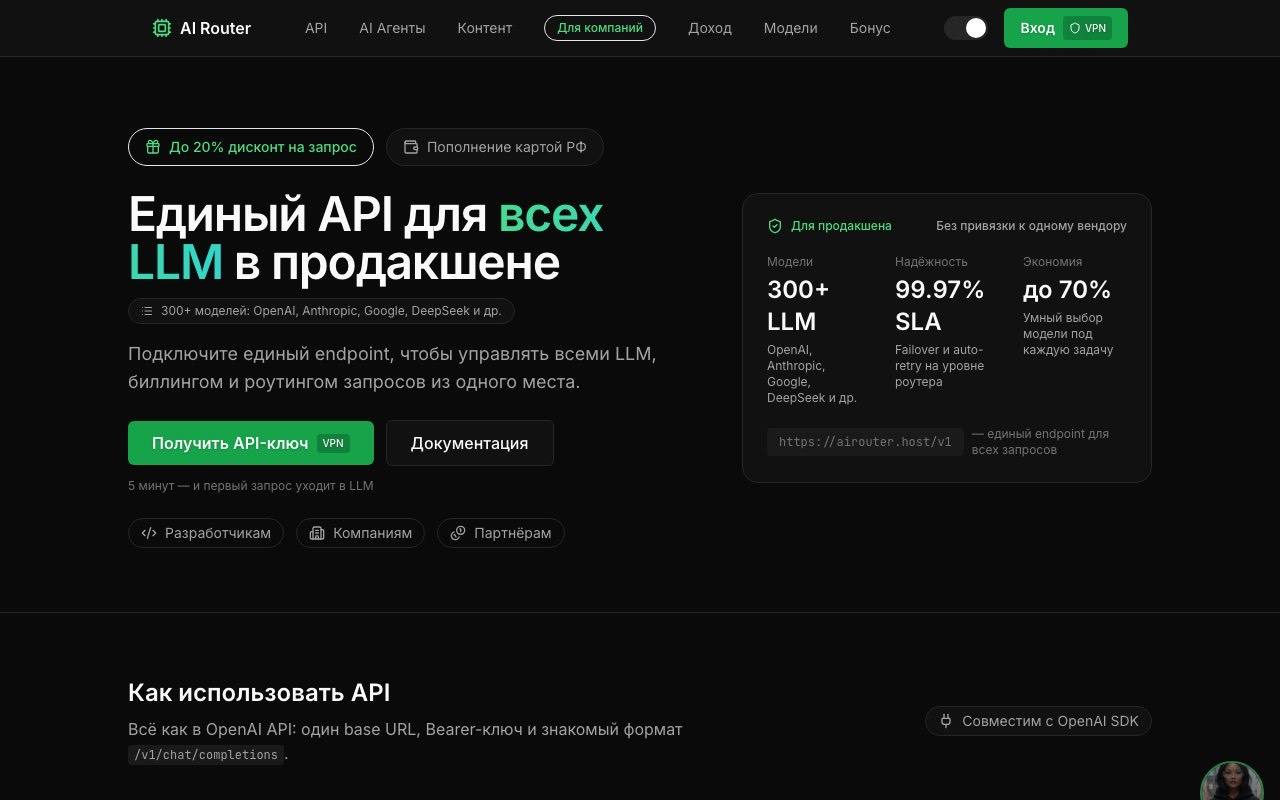Click the code icon in Разработчикам chip
Screen dimensions: 1280x800
[x=149, y=533]
